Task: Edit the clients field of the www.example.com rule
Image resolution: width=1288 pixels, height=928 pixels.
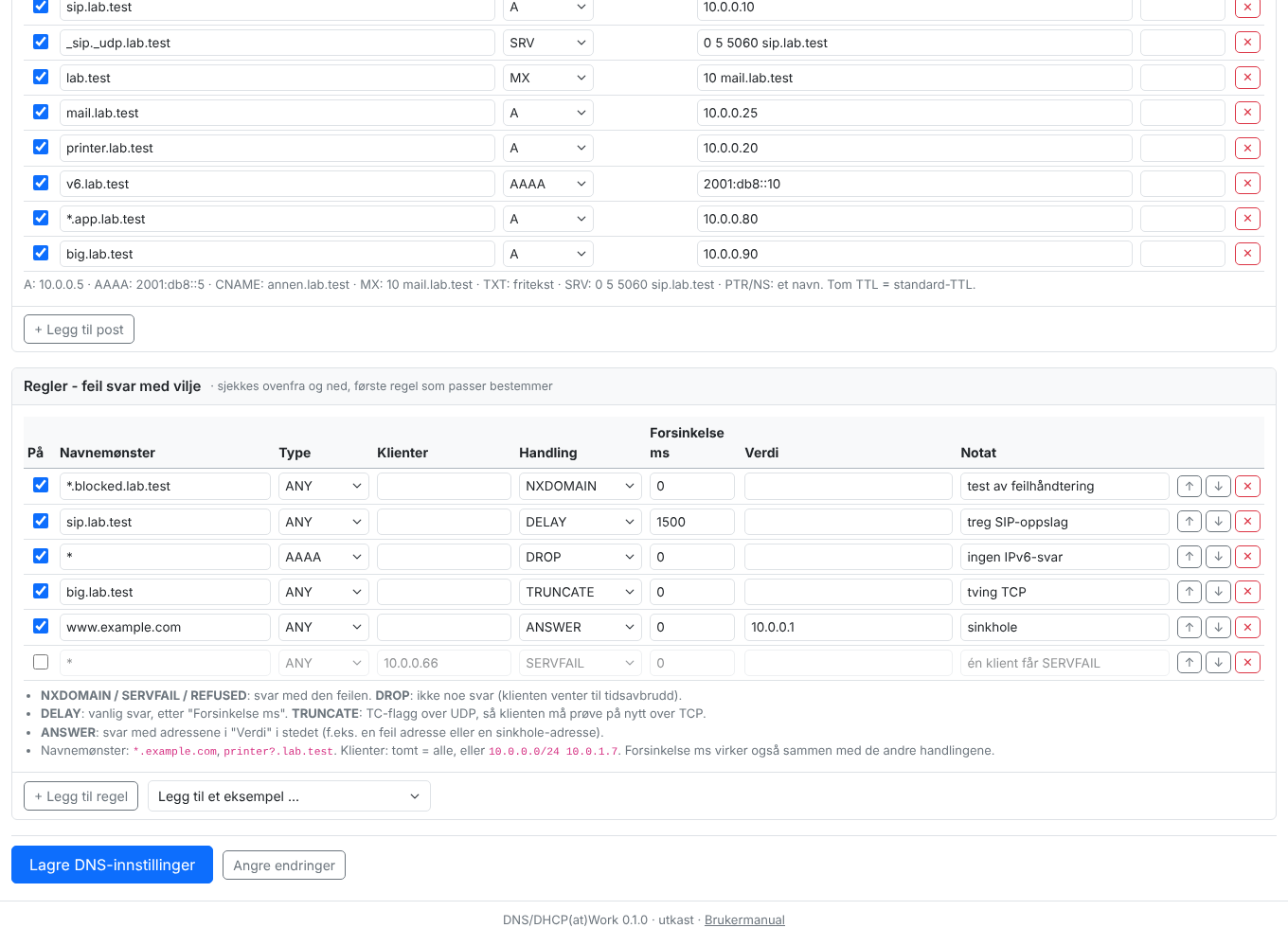Action: coord(444,627)
